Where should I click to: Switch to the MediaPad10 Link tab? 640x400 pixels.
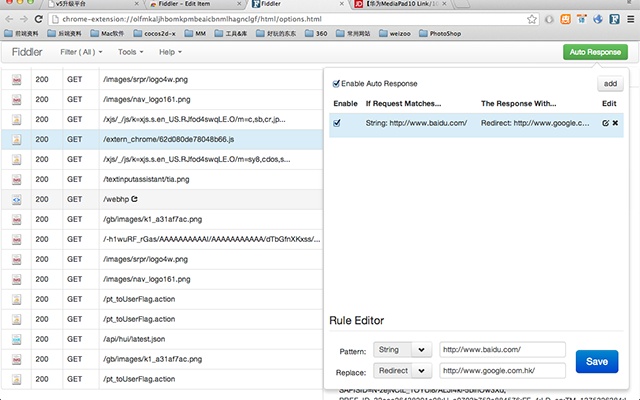tap(401, 4)
